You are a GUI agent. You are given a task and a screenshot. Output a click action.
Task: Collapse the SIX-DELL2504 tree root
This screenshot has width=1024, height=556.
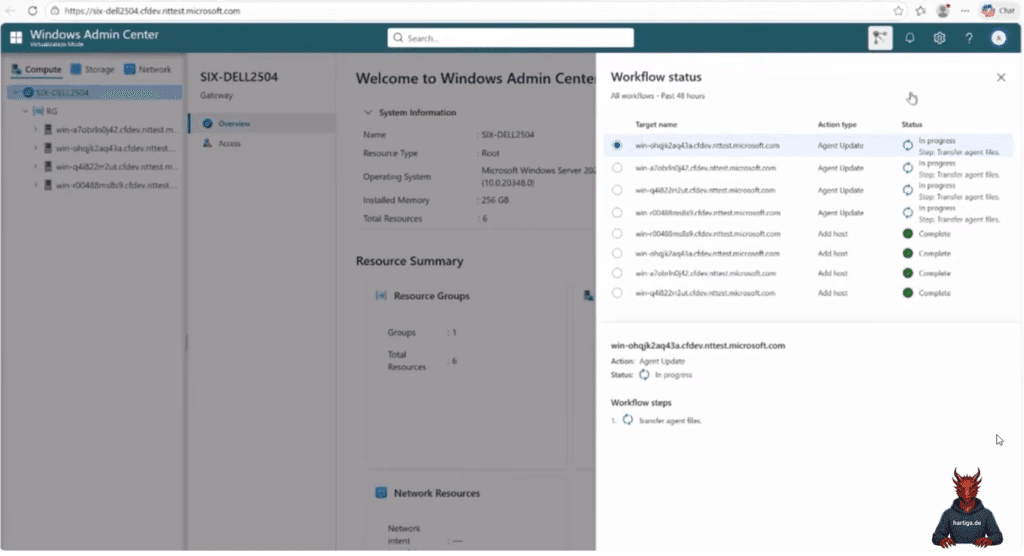pos(16,93)
